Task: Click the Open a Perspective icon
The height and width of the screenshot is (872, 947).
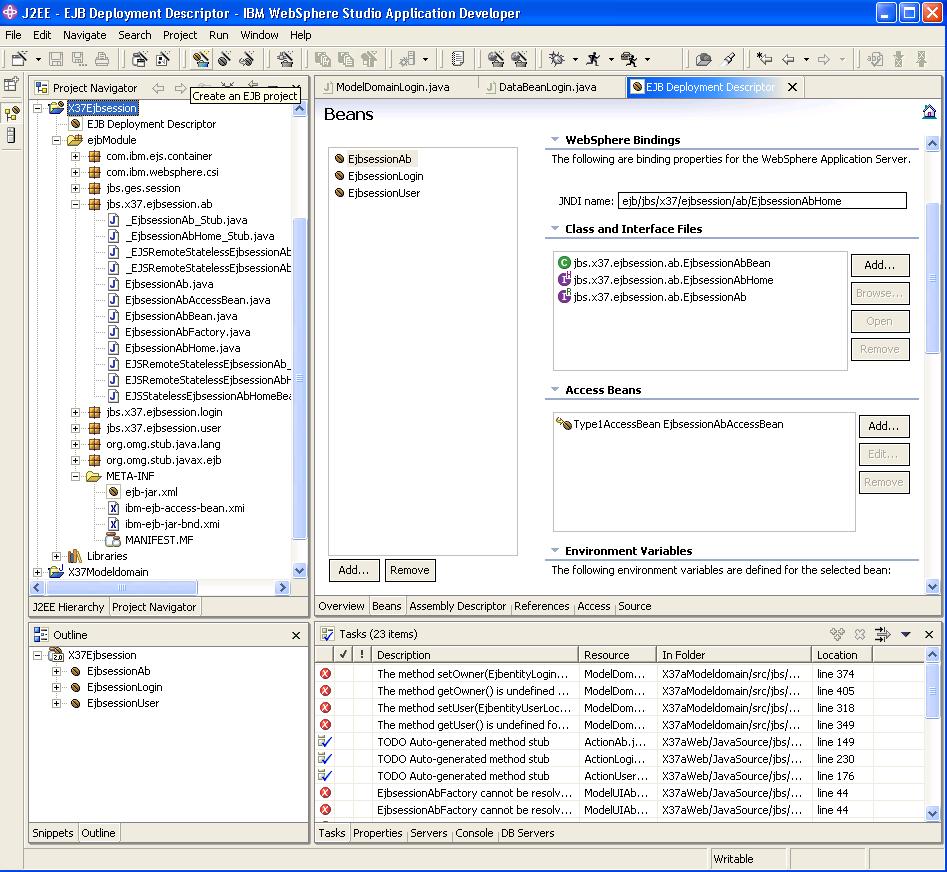Action: (x=11, y=85)
